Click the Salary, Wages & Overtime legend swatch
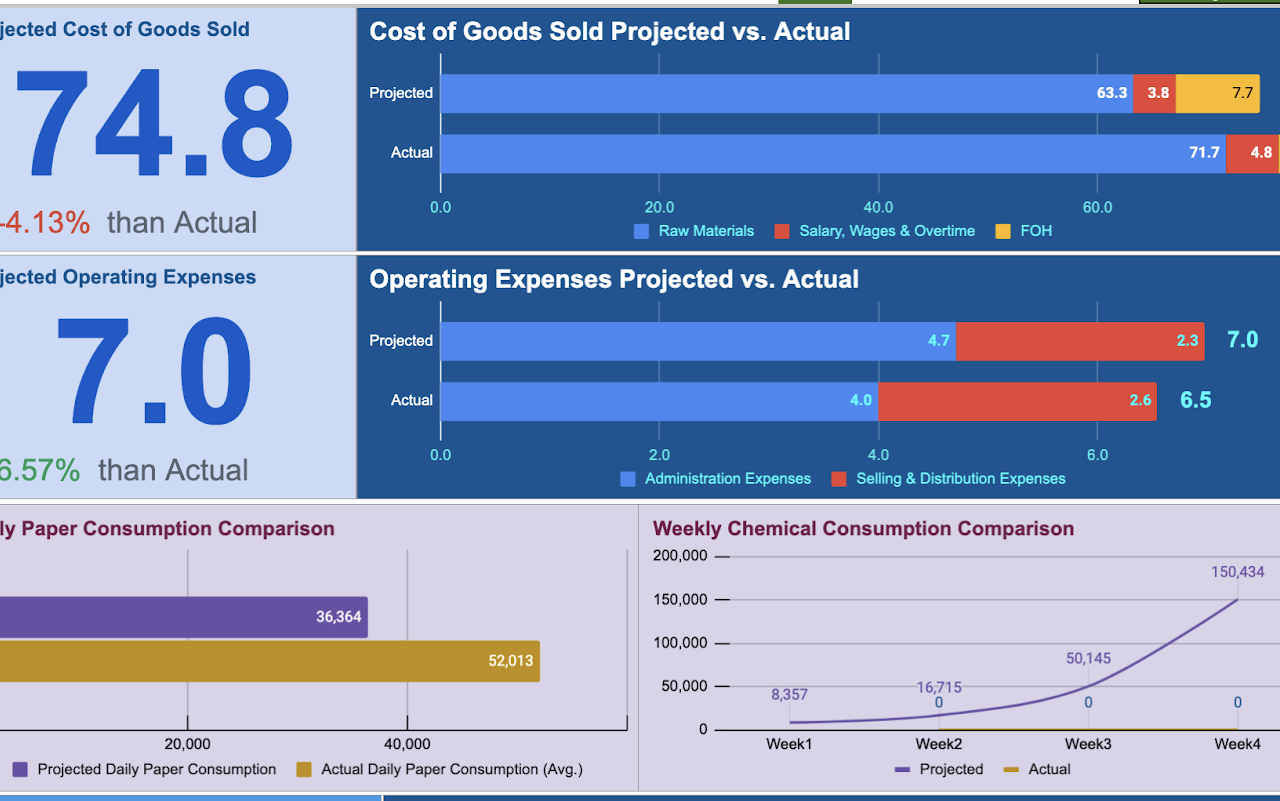Viewport: 1280px width, 801px height. click(x=783, y=231)
